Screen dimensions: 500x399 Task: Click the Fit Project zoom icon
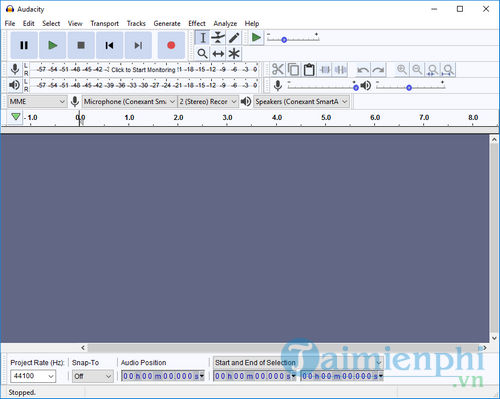tap(448, 69)
